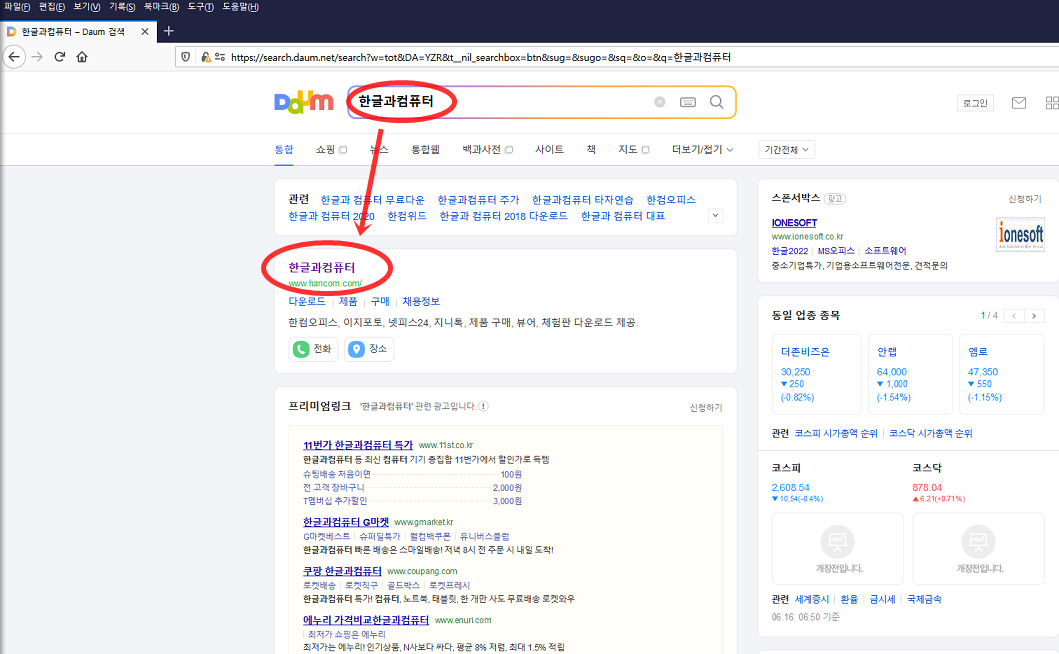Click the 다운로드 sublink

coord(307,301)
